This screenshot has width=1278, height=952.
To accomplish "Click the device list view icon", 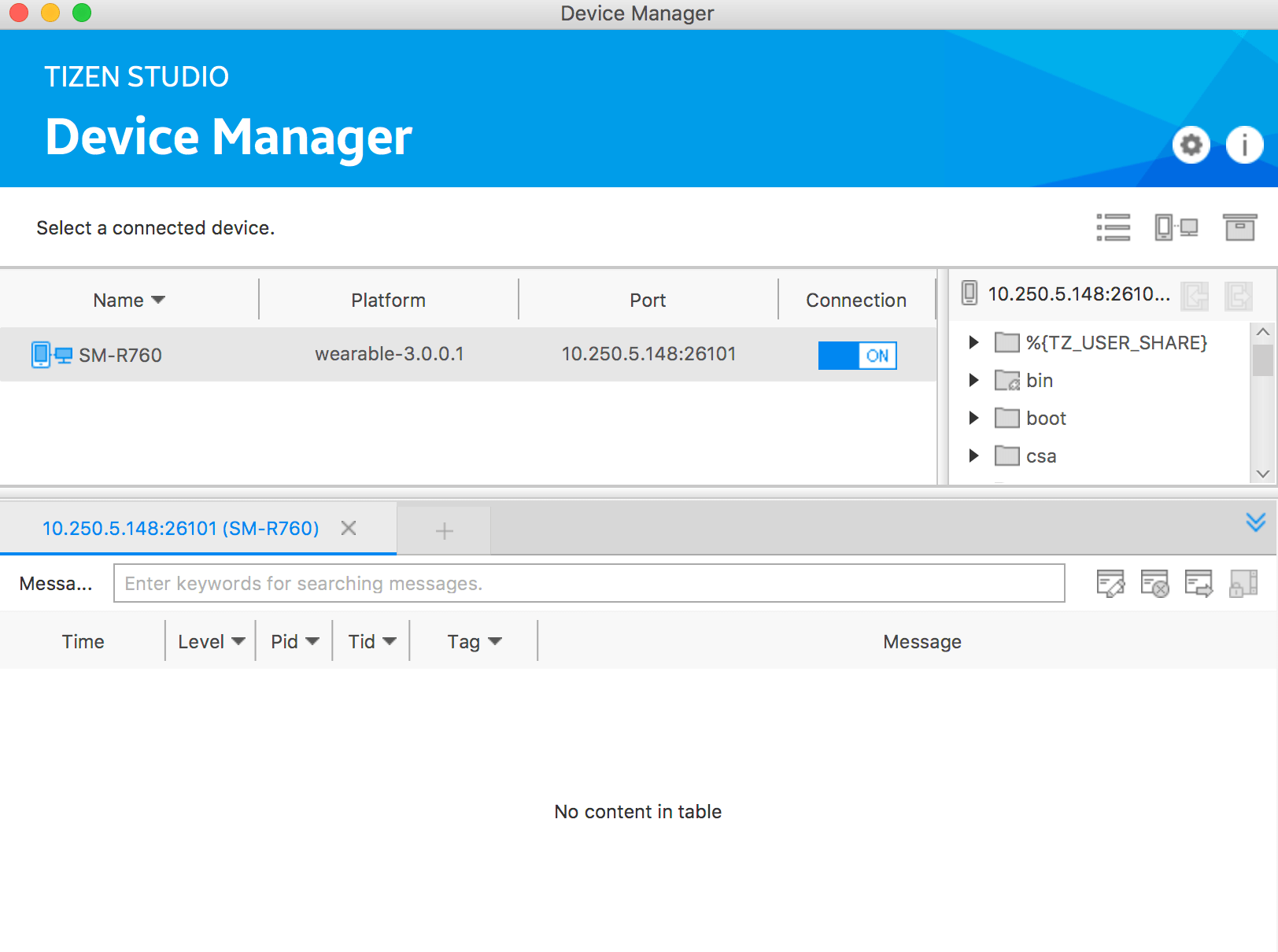I will click(x=1114, y=227).
